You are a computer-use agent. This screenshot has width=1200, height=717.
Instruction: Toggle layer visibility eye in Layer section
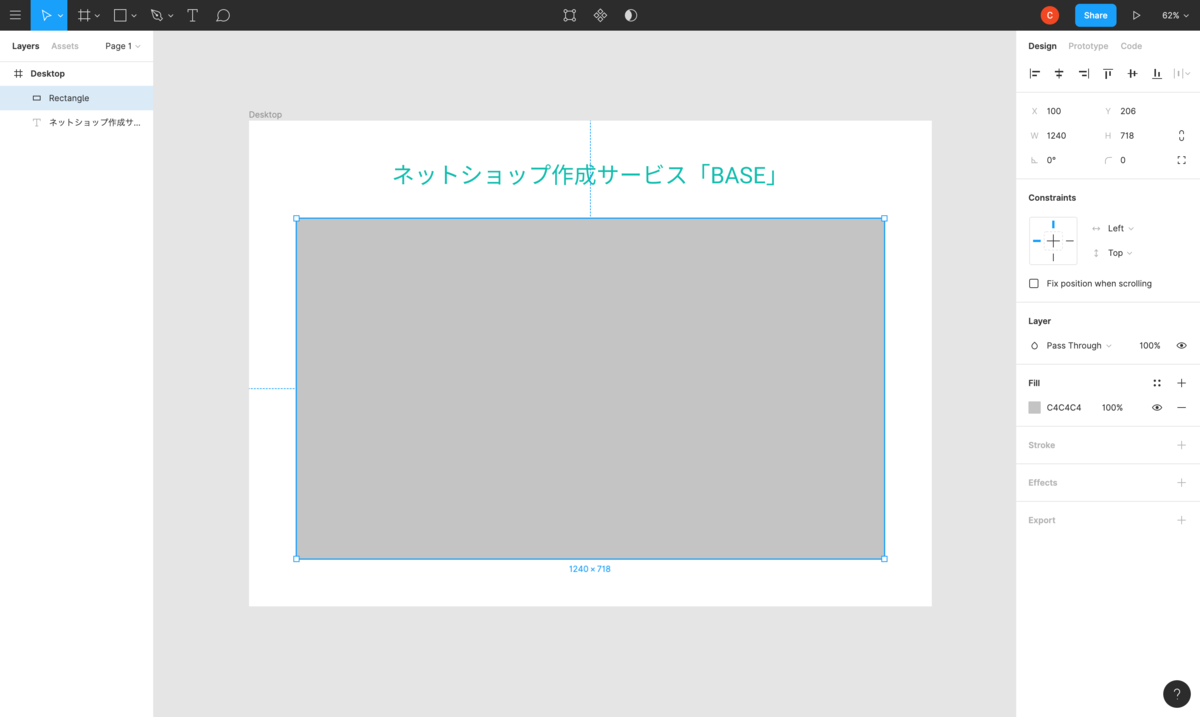(1181, 346)
